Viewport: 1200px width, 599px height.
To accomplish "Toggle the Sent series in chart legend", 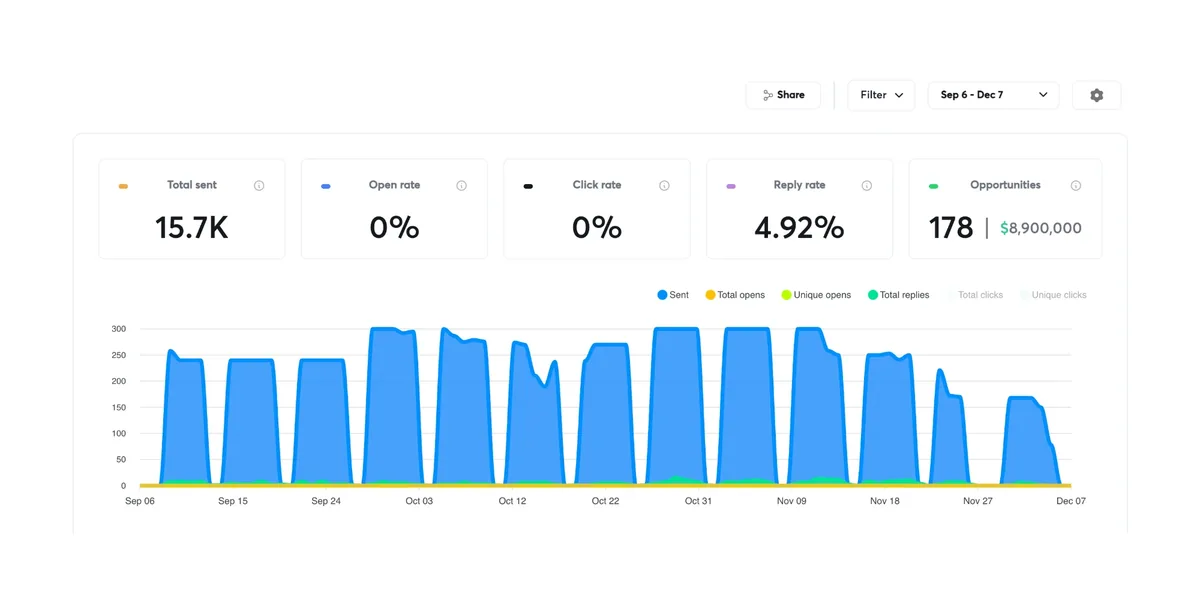I will click(x=673, y=295).
